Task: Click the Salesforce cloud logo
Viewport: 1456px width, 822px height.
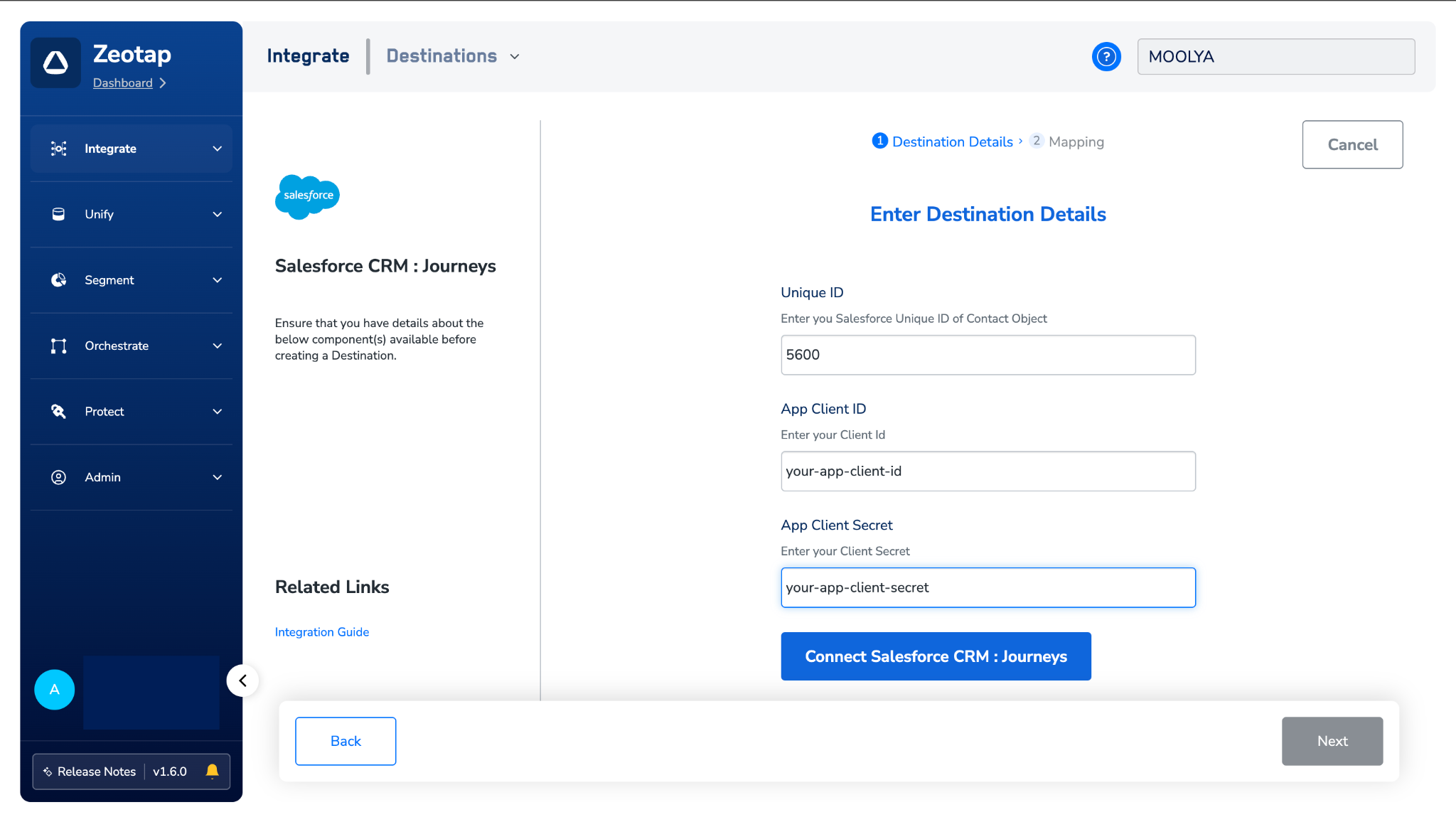Action: tap(307, 196)
